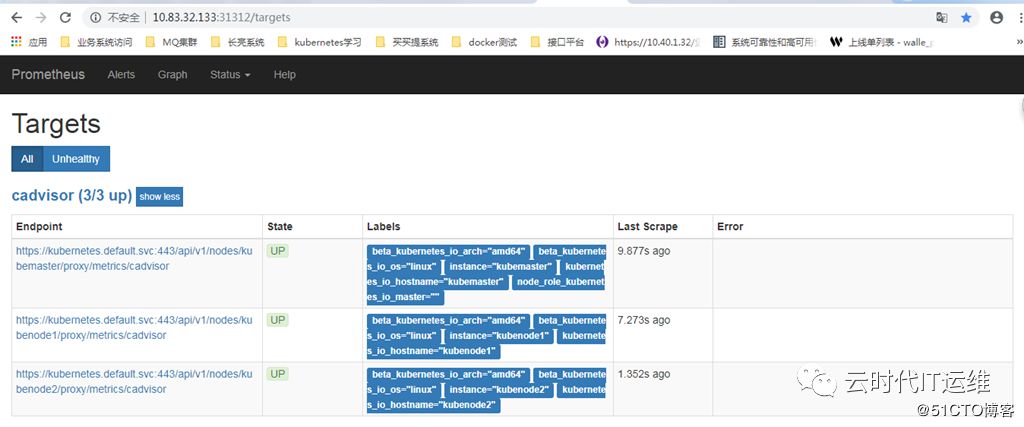Screen dimensions: 1024x427
Task: Click the 7.273s ago last scrape value
Action: tap(644, 320)
